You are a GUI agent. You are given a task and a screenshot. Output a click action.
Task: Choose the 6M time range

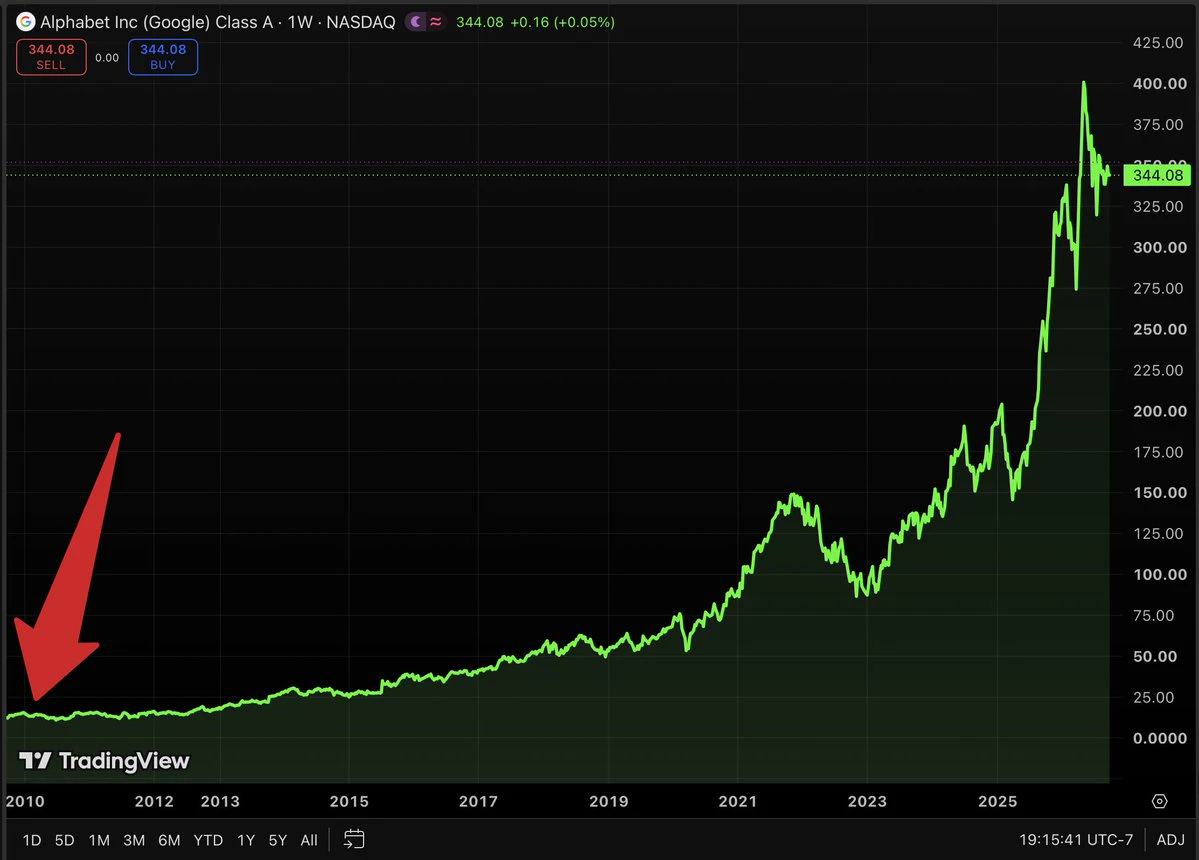tap(169, 840)
